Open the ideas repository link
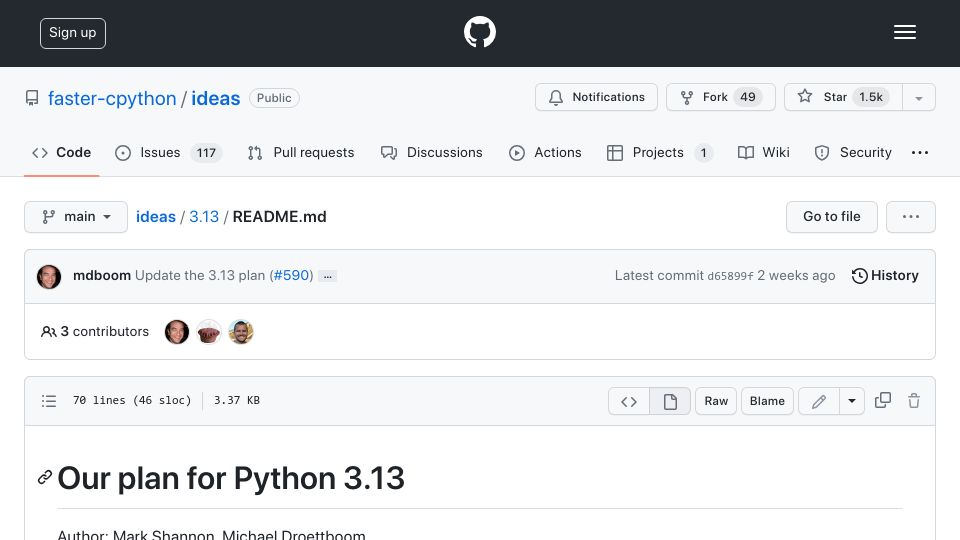Viewport: 960px width, 540px height. [x=216, y=98]
